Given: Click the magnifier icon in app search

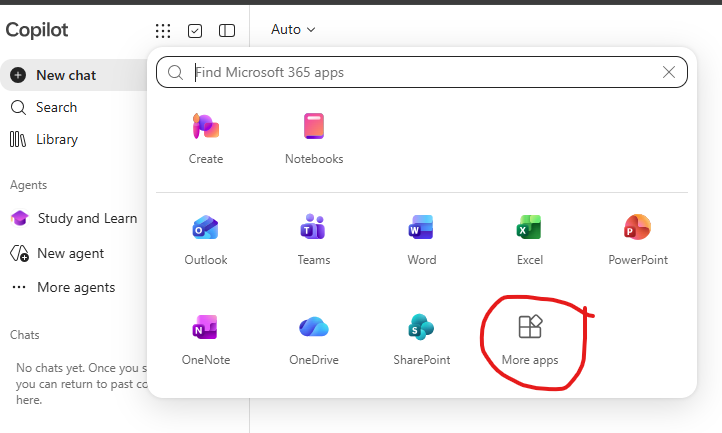Looking at the screenshot, I should 175,72.
